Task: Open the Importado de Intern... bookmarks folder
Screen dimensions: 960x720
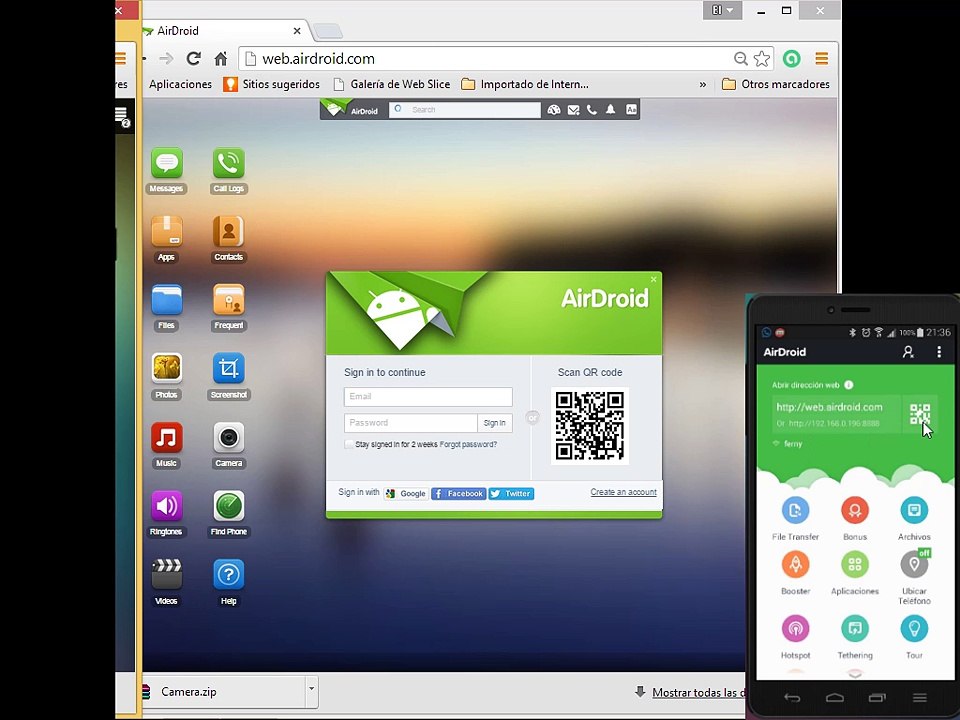Action: pos(525,84)
